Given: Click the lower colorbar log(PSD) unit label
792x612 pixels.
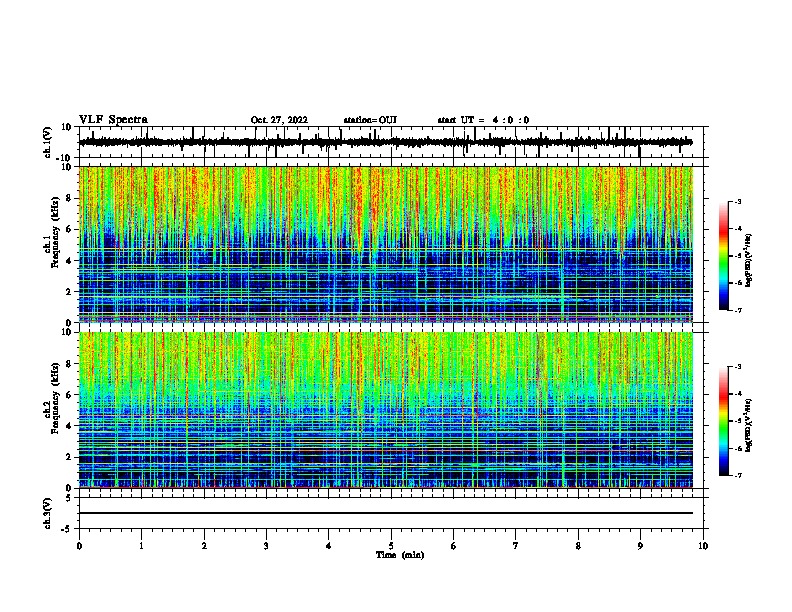Looking at the screenshot, I should click(x=749, y=426).
